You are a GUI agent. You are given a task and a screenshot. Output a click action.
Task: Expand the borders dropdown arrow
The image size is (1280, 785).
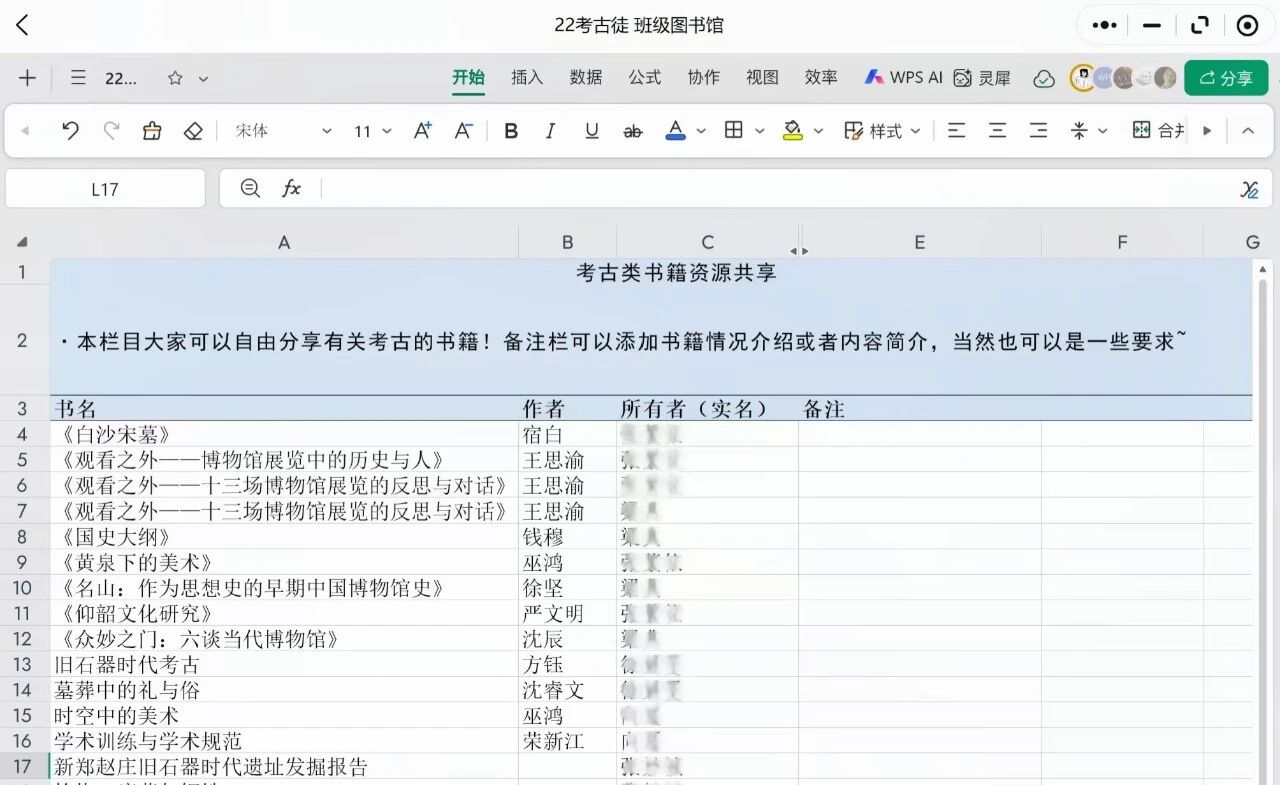pos(759,131)
